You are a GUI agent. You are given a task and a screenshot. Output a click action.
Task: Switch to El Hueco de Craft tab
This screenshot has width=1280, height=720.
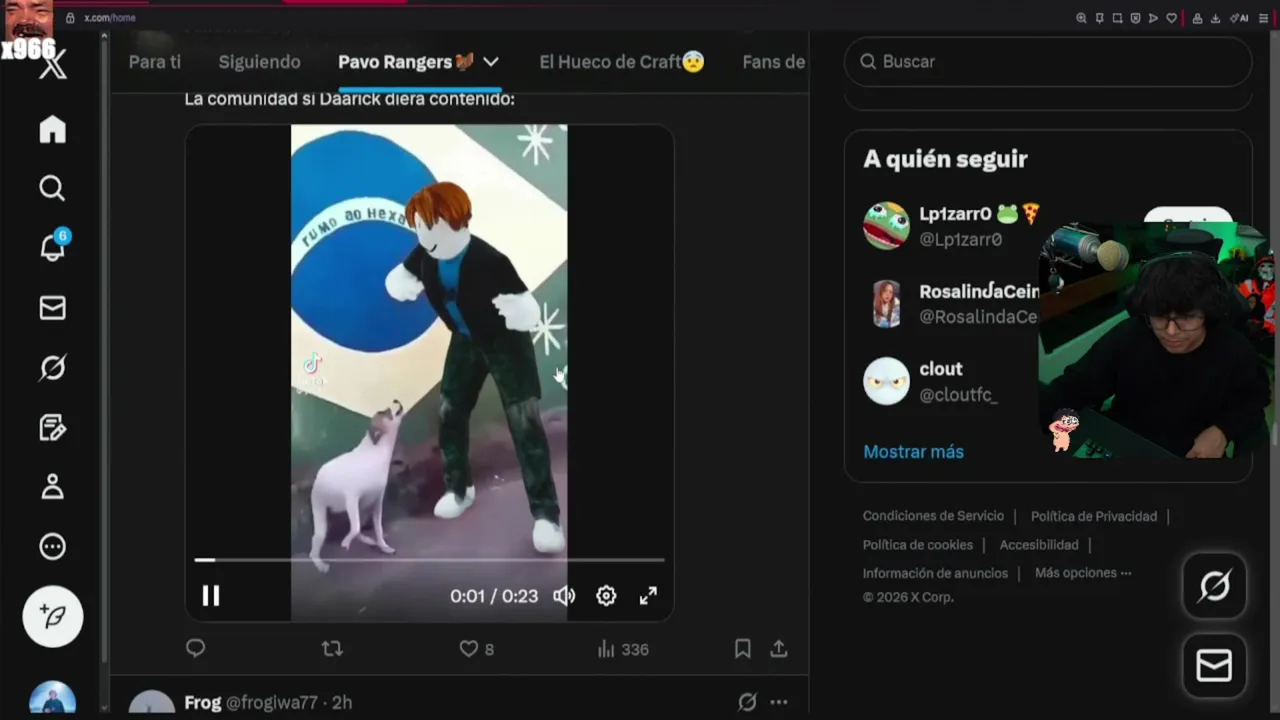(622, 62)
